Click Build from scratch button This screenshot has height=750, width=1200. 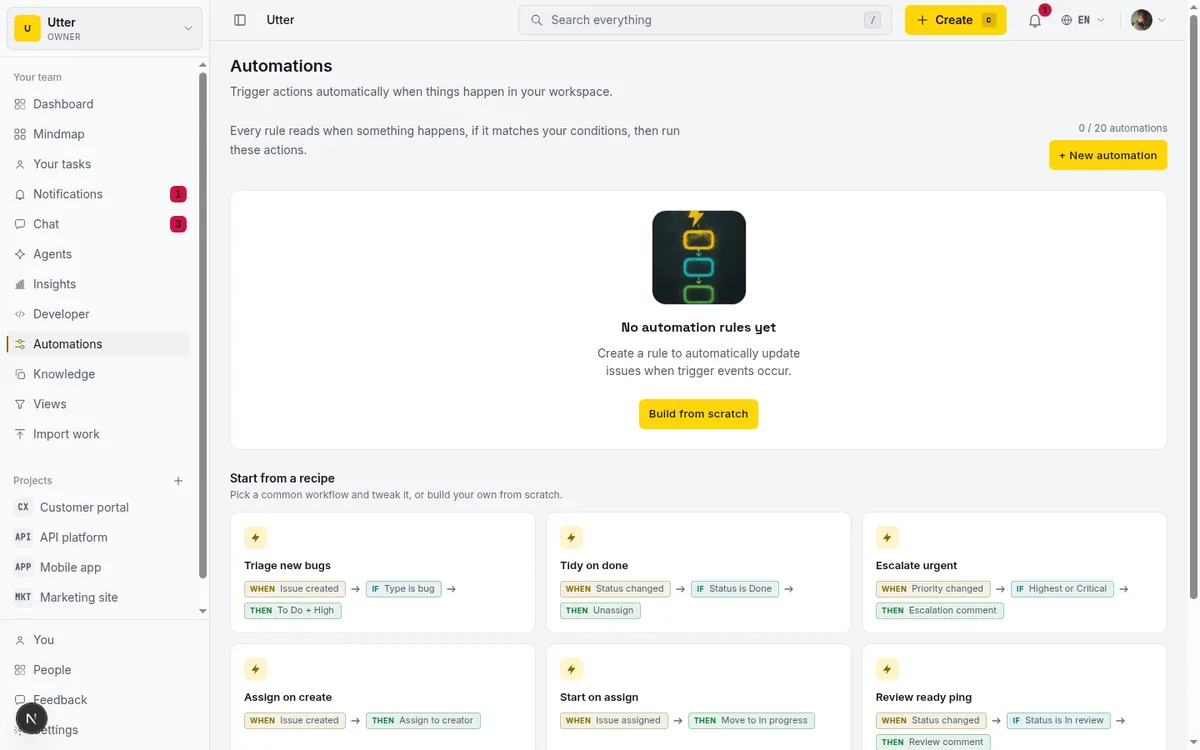point(698,414)
